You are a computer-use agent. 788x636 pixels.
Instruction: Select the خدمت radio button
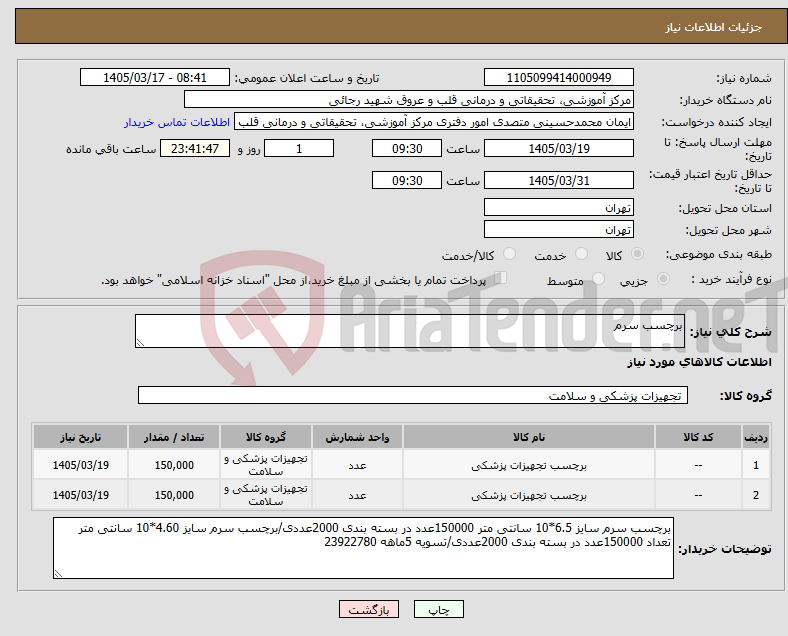point(581,254)
